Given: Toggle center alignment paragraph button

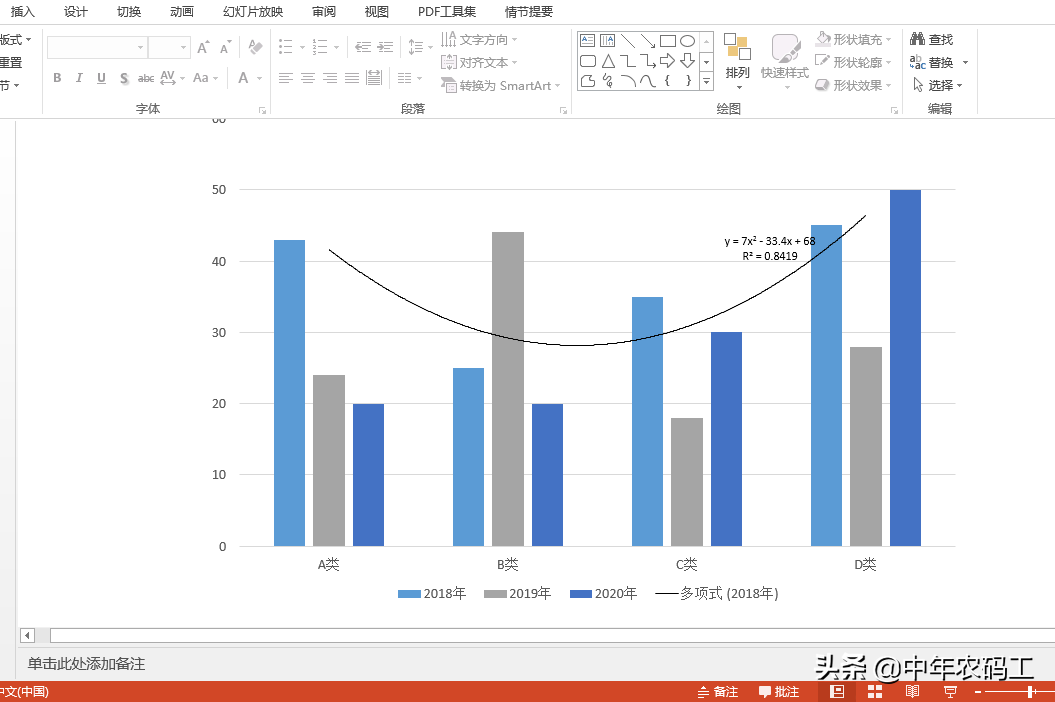Looking at the screenshot, I should coord(307,78).
